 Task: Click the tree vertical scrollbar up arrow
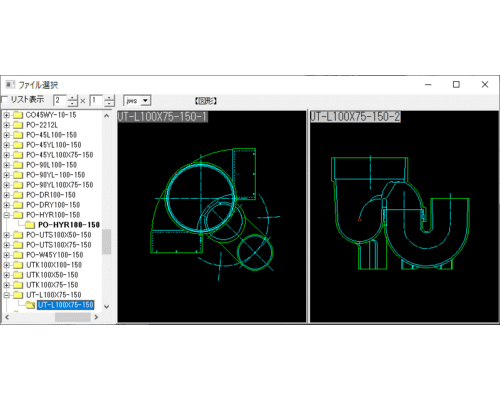pyautogui.click(x=107, y=116)
